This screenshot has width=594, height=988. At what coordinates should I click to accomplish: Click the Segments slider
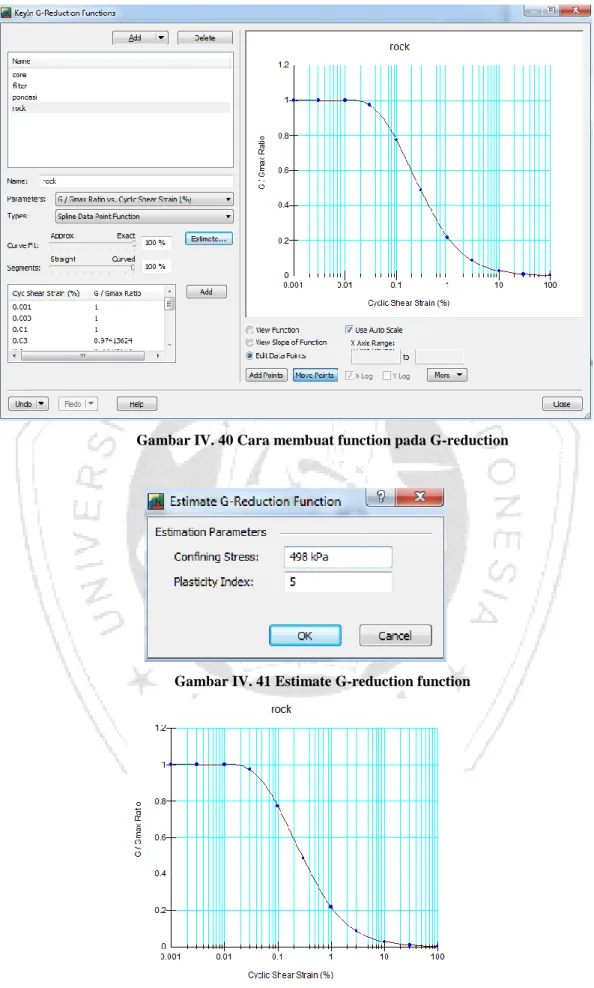point(92,268)
